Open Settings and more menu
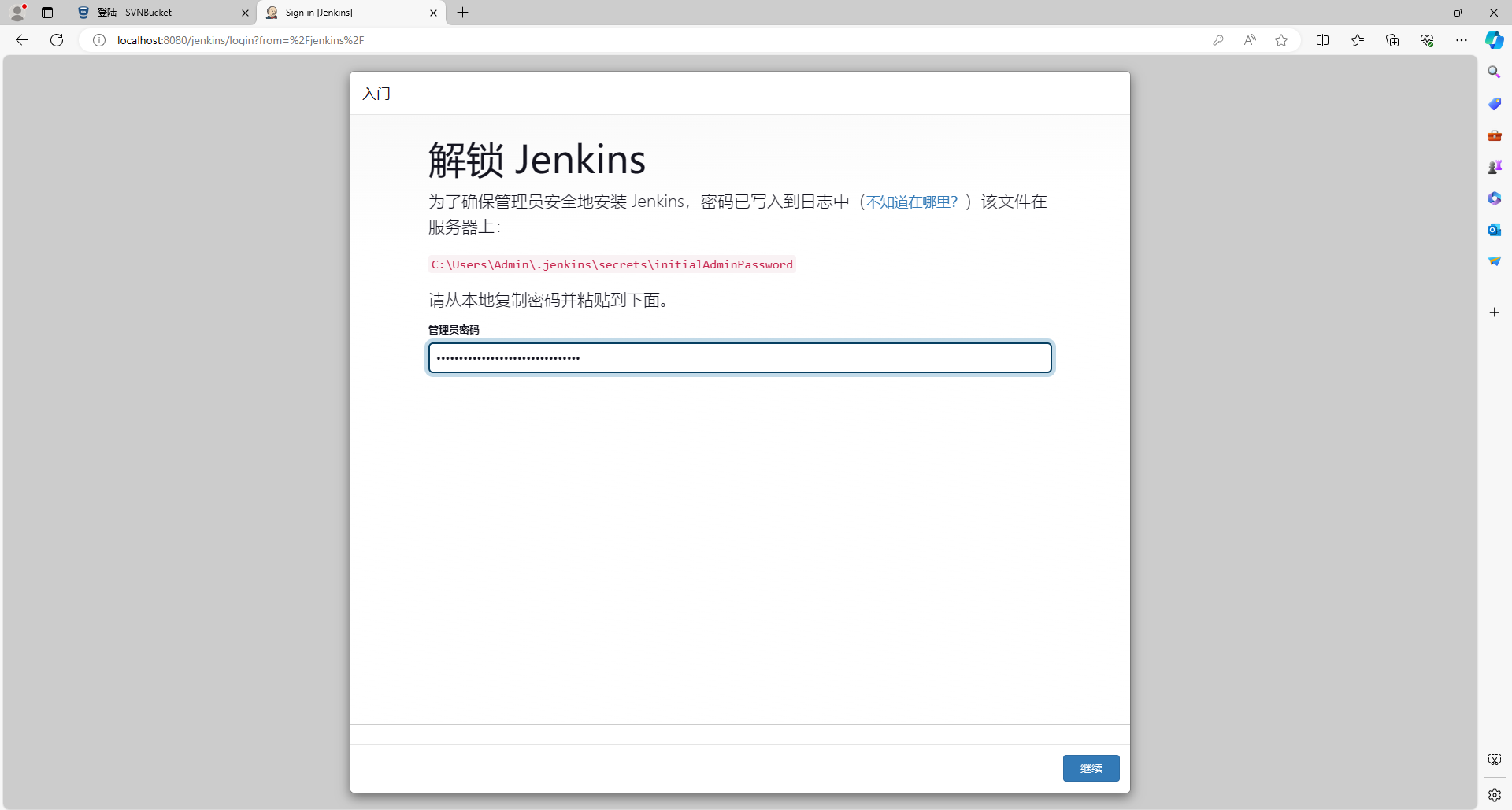The width and height of the screenshot is (1512, 810). [x=1462, y=40]
